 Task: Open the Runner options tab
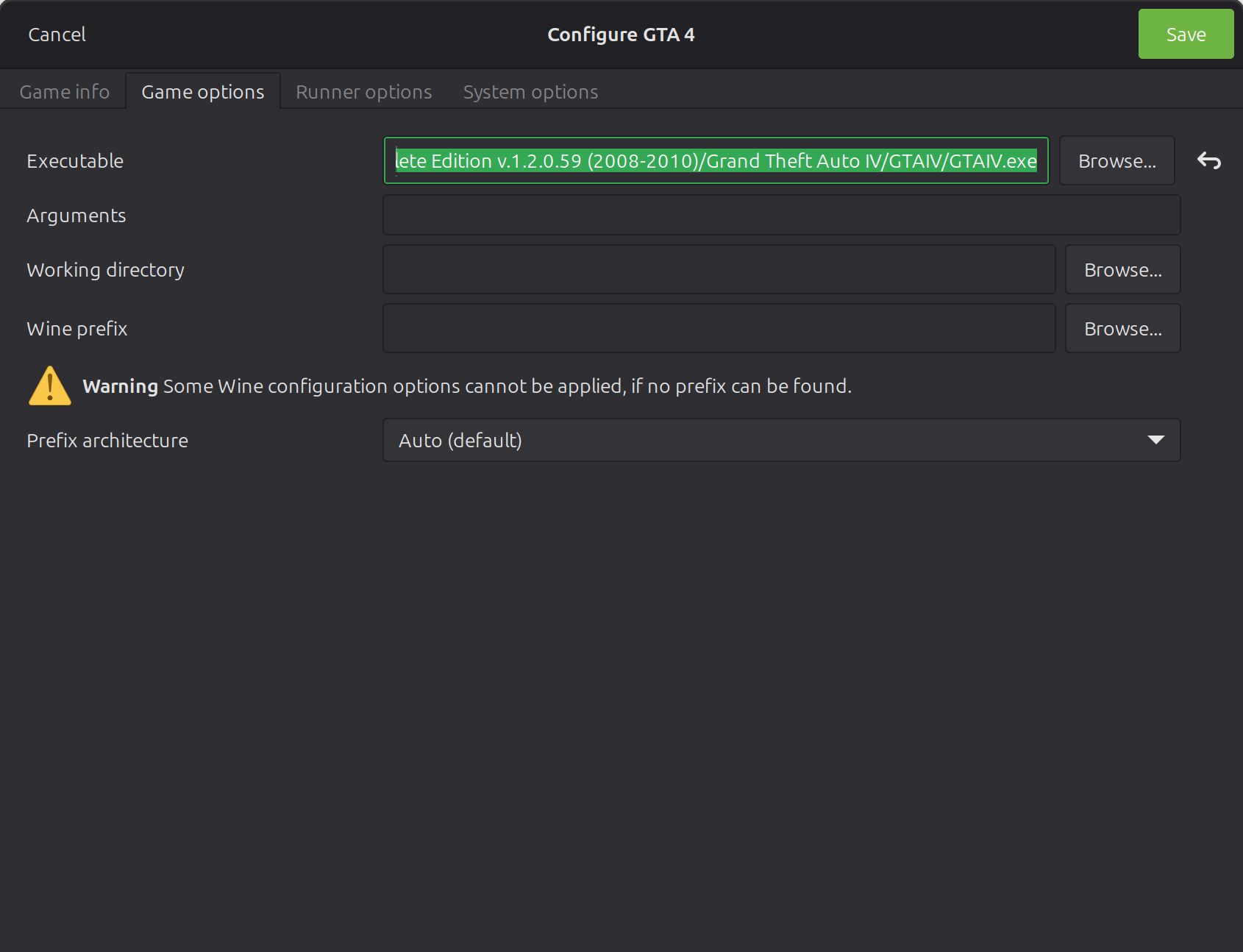364,92
